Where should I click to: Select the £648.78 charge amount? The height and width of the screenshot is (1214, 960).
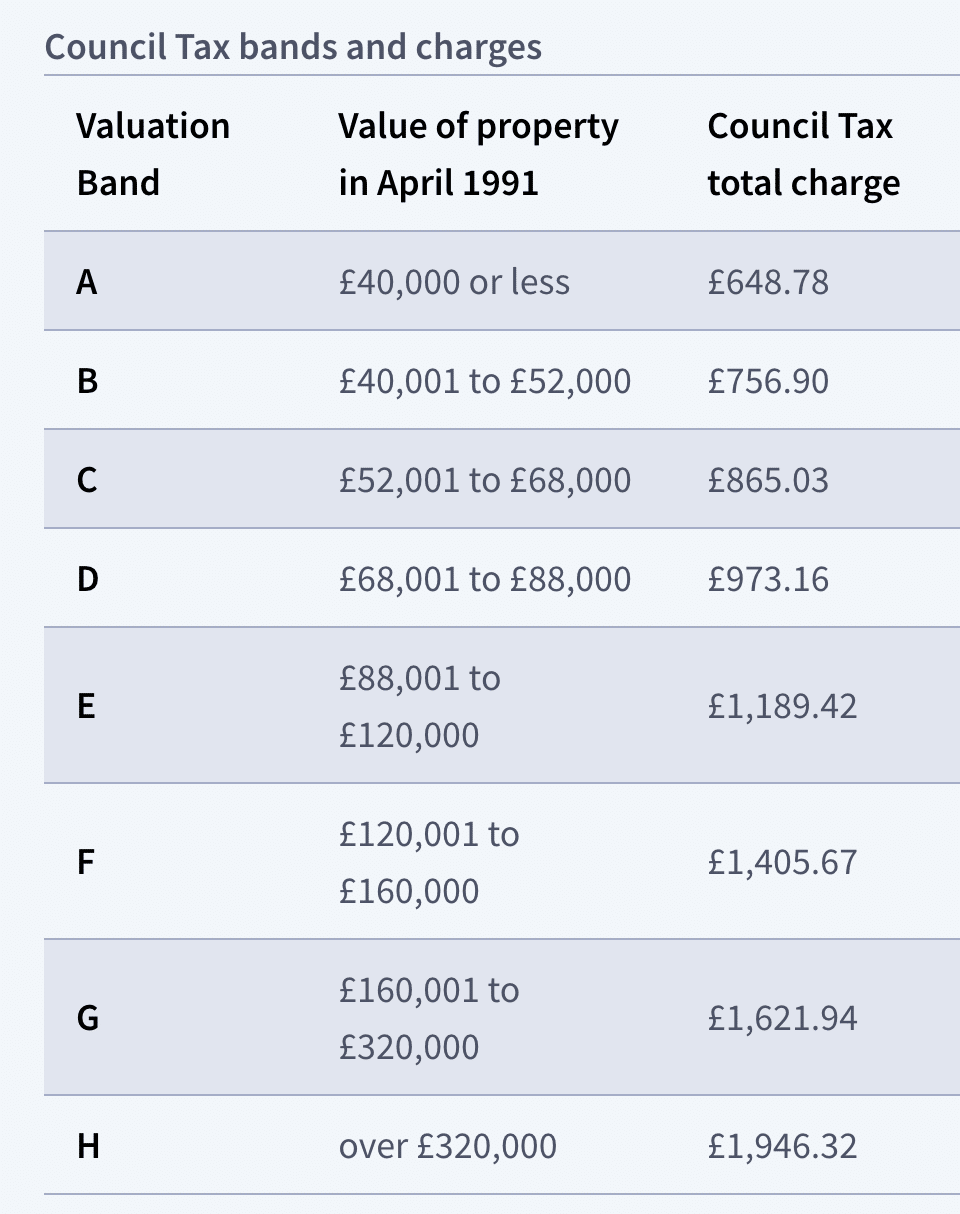768,283
